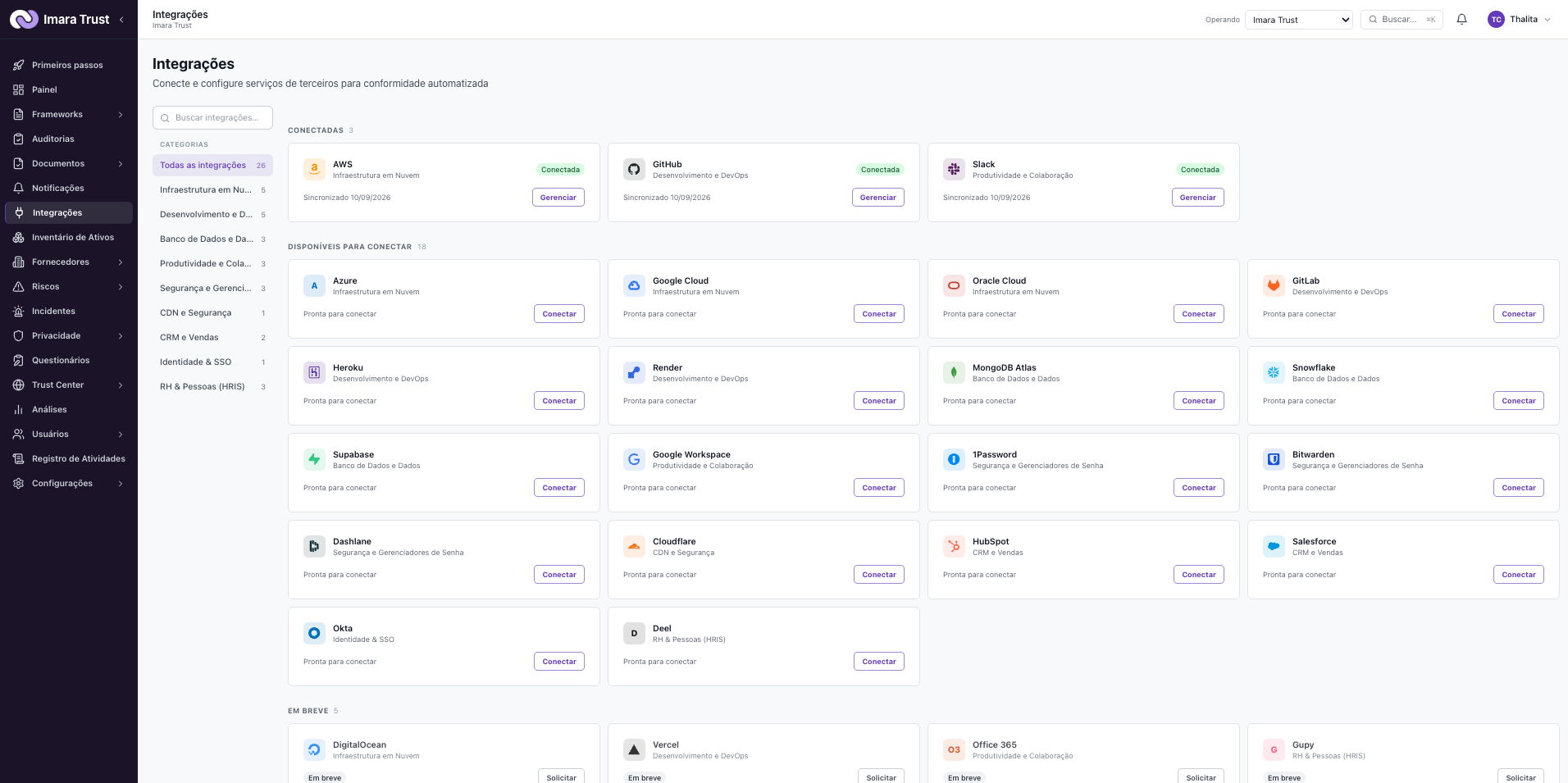Open the notifications bell icon

(x=1461, y=20)
